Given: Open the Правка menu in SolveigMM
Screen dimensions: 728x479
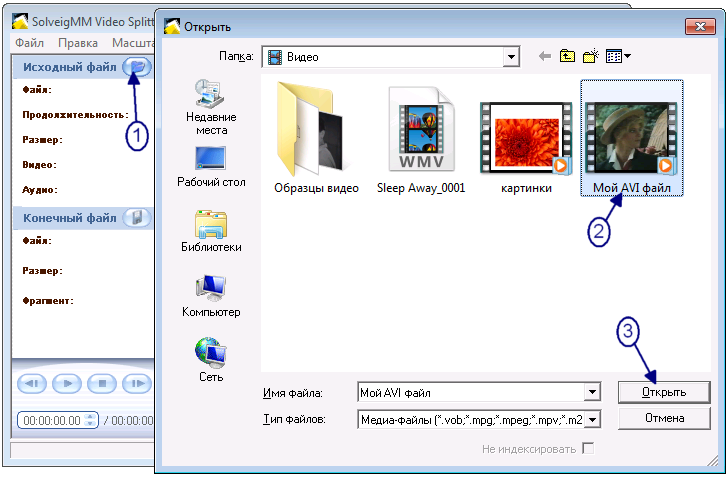Looking at the screenshot, I should [78, 43].
